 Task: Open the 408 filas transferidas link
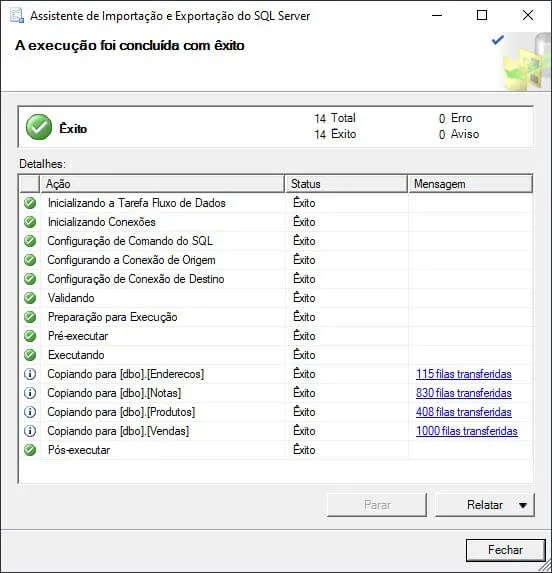point(464,412)
